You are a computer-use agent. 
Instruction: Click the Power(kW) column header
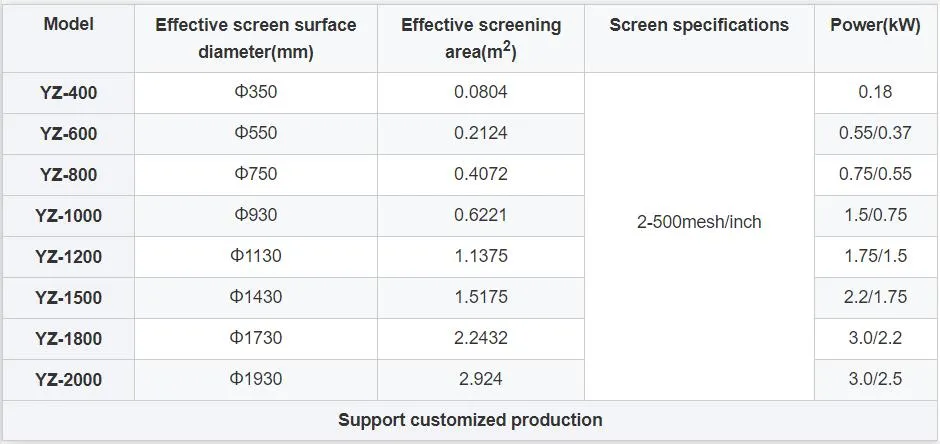tap(875, 26)
